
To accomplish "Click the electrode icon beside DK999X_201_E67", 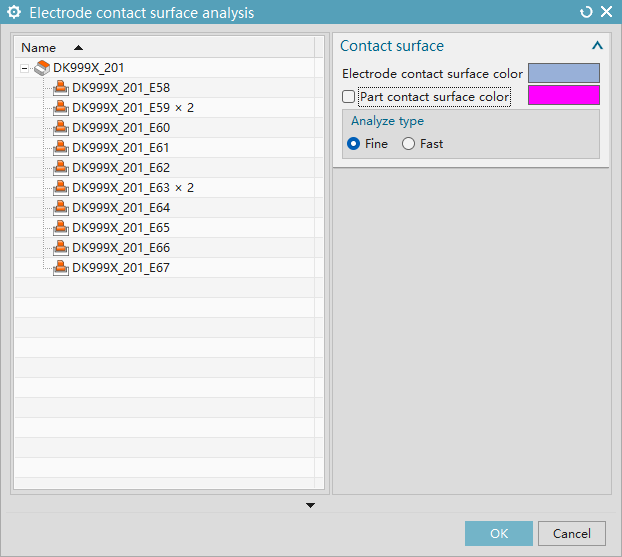I will click(61, 268).
